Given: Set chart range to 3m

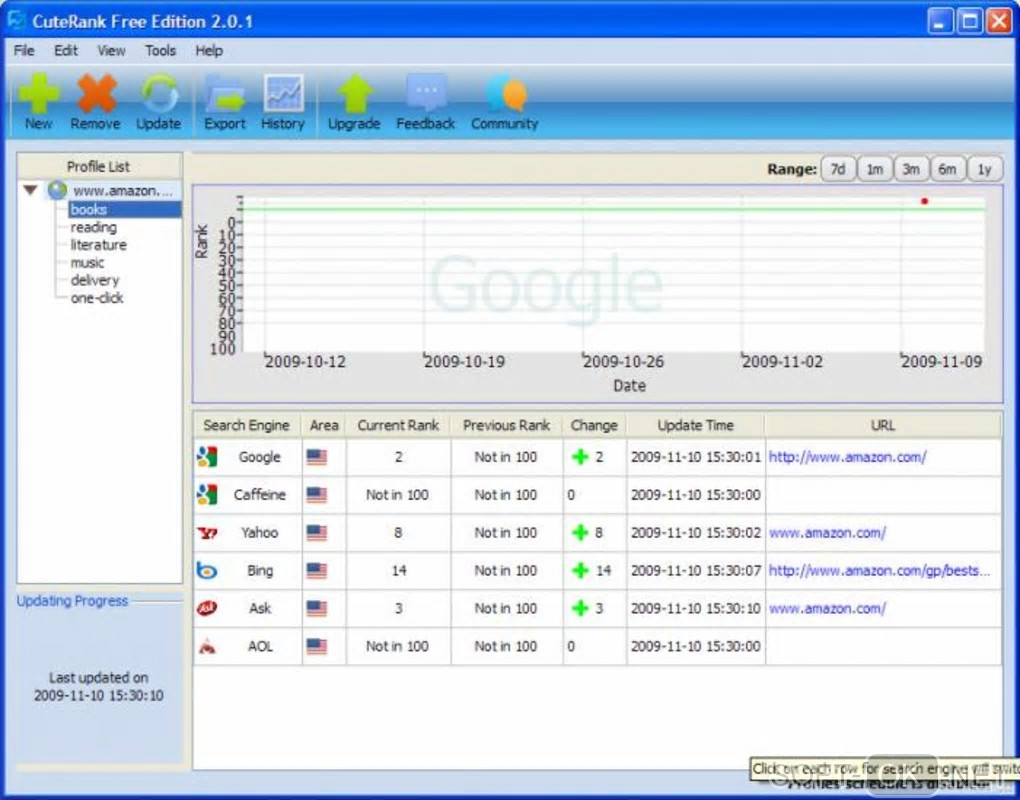Looking at the screenshot, I should (911, 169).
